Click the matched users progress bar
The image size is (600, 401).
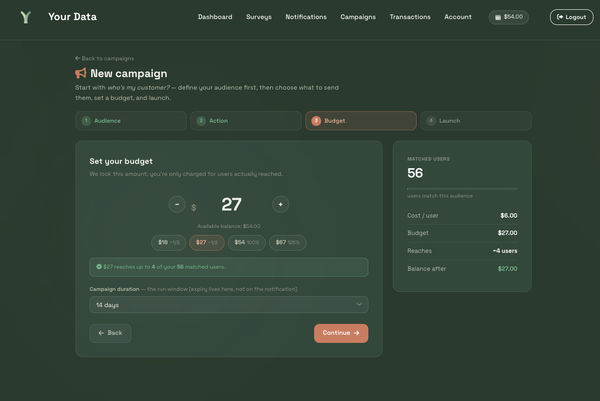[x=462, y=189]
